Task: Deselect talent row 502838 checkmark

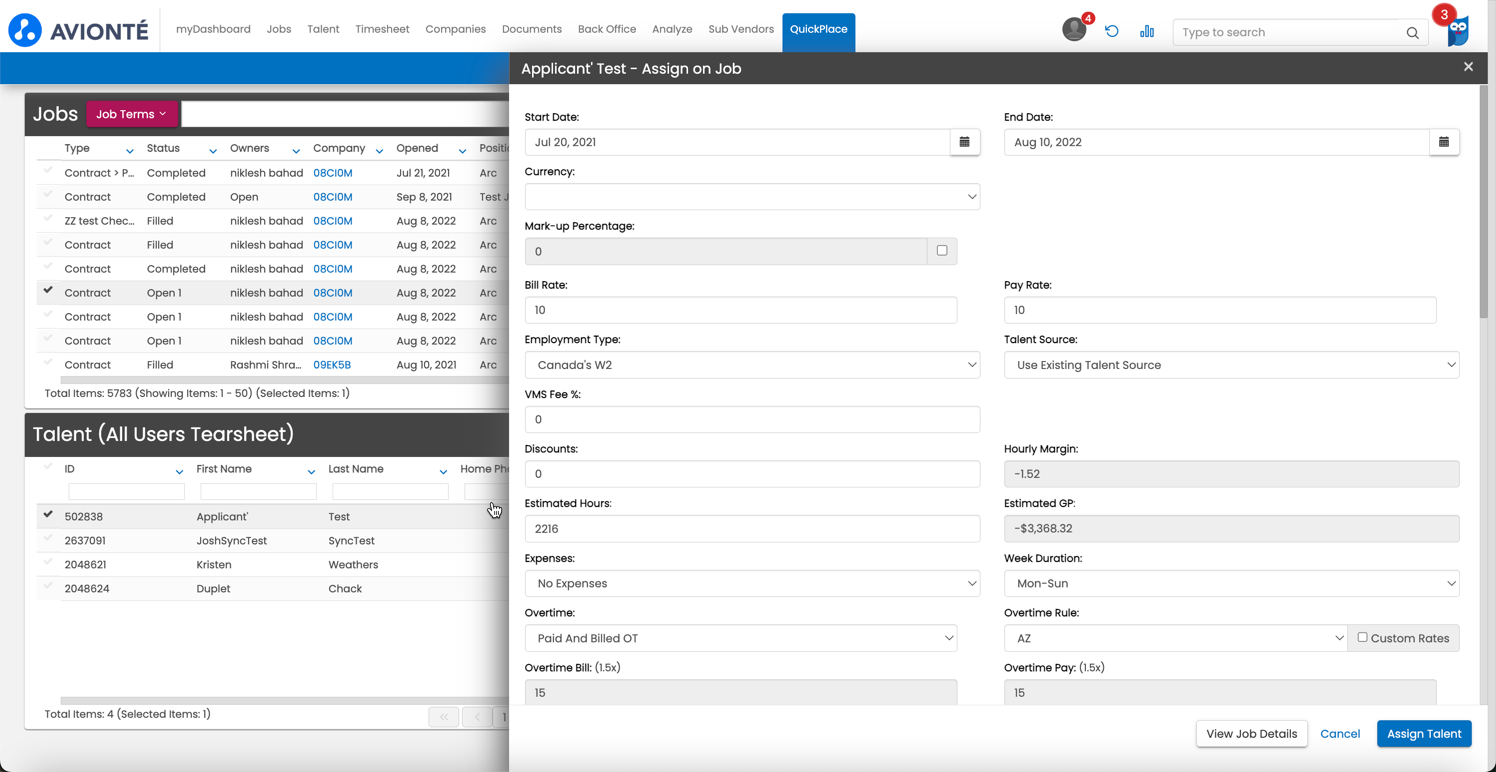Action: coord(48,514)
